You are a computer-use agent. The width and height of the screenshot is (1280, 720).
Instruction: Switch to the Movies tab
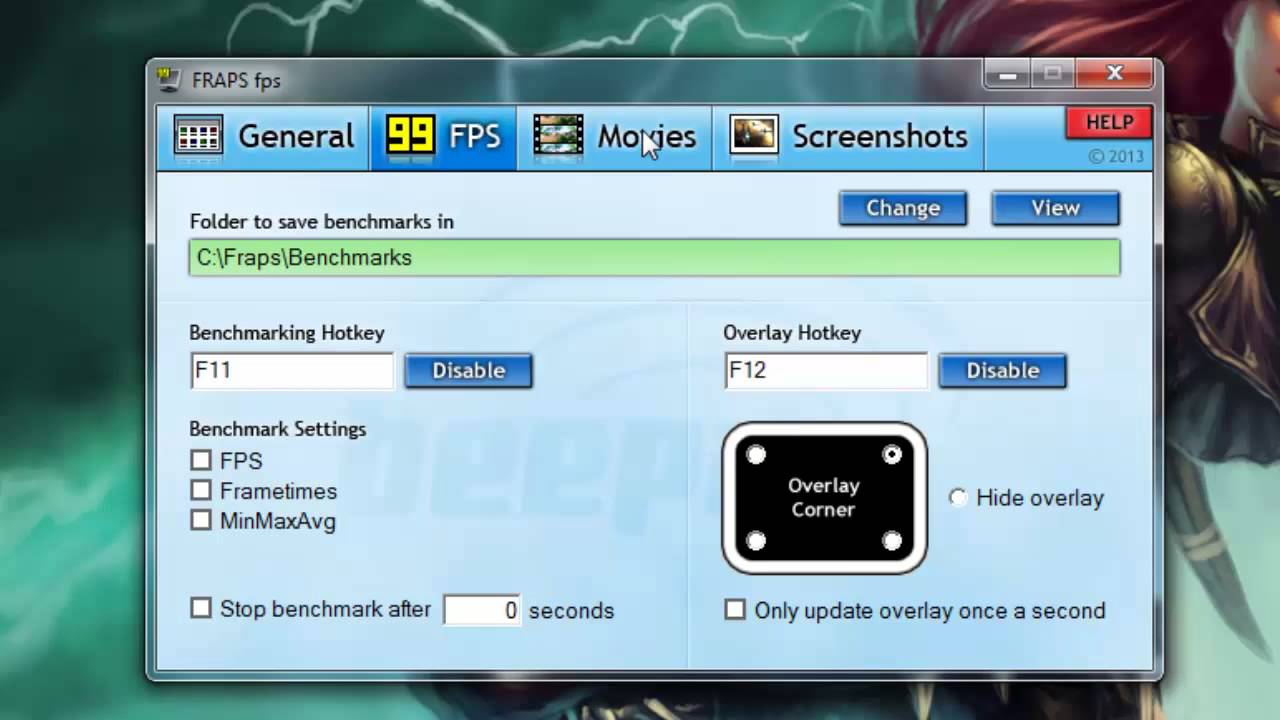(x=614, y=137)
